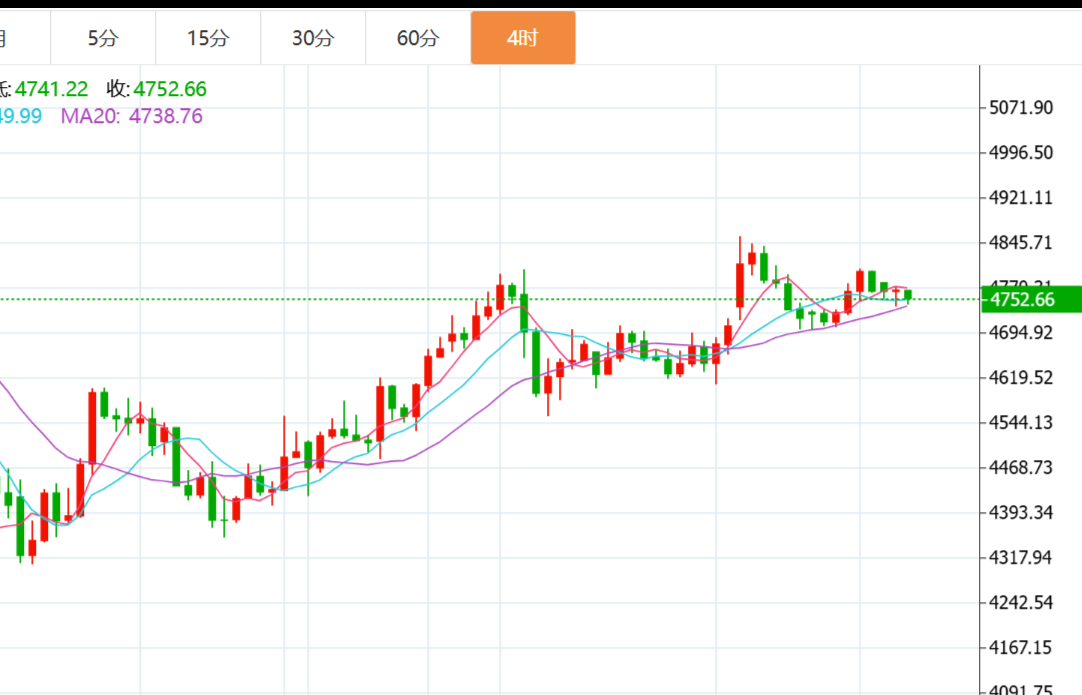This screenshot has width=1082, height=695.
Task: Select the 4167.15 level on price axis
Action: [x=1020, y=647]
